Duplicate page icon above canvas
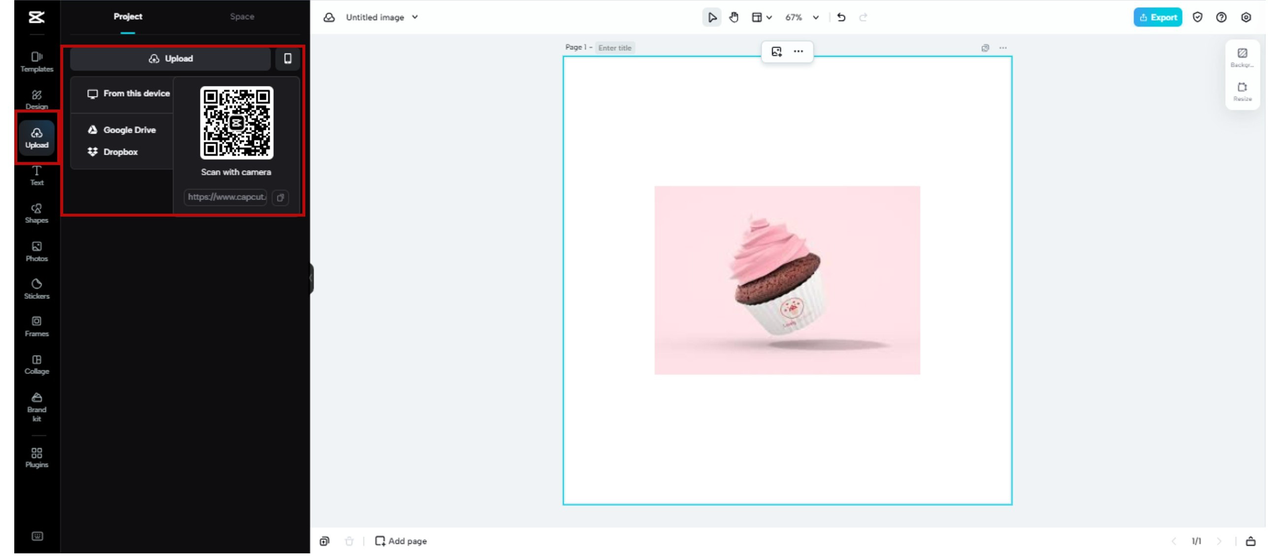This screenshot has height=558, width=1280. [x=985, y=48]
